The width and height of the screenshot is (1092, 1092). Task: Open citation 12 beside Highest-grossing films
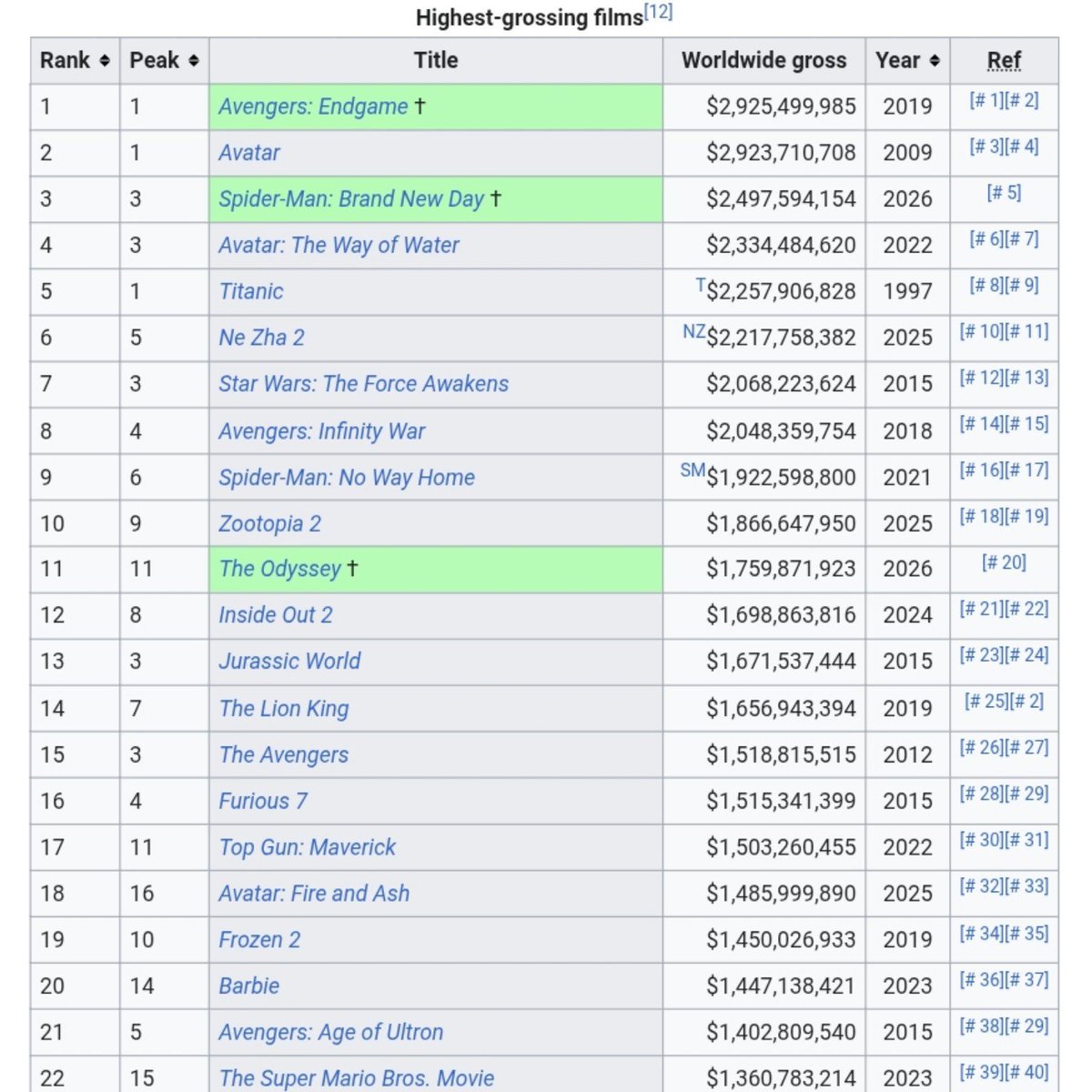click(658, 13)
